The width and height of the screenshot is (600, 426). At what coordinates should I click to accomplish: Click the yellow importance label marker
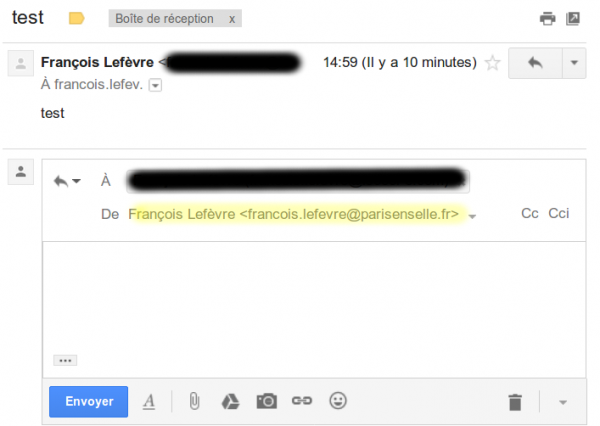76,18
